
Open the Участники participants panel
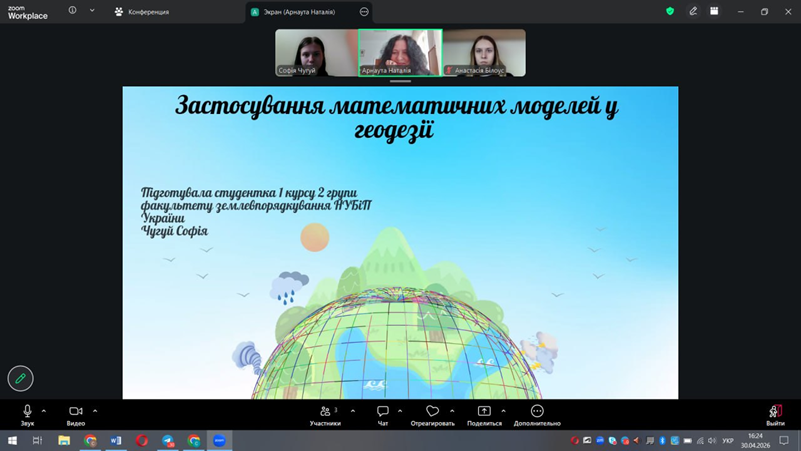pos(325,415)
